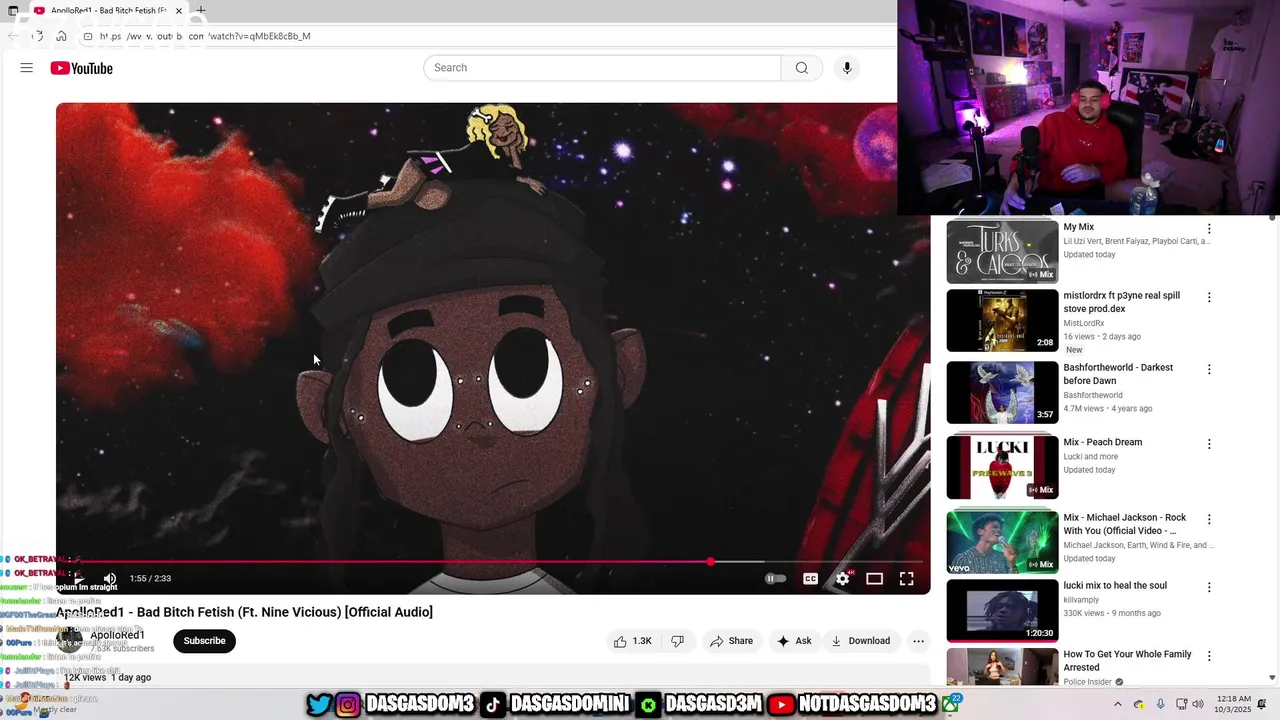Click the Ask button
The width and height of the screenshot is (1280, 720).
[x=794, y=641]
